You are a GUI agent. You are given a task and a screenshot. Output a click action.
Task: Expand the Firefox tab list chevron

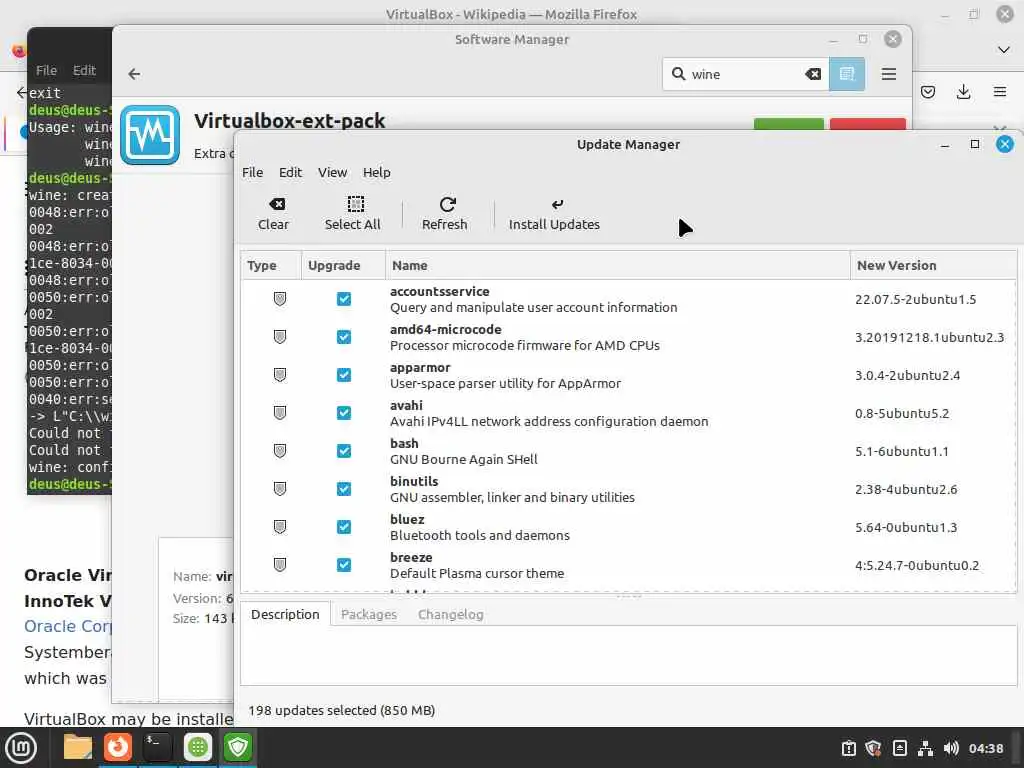click(x=1004, y=50)
